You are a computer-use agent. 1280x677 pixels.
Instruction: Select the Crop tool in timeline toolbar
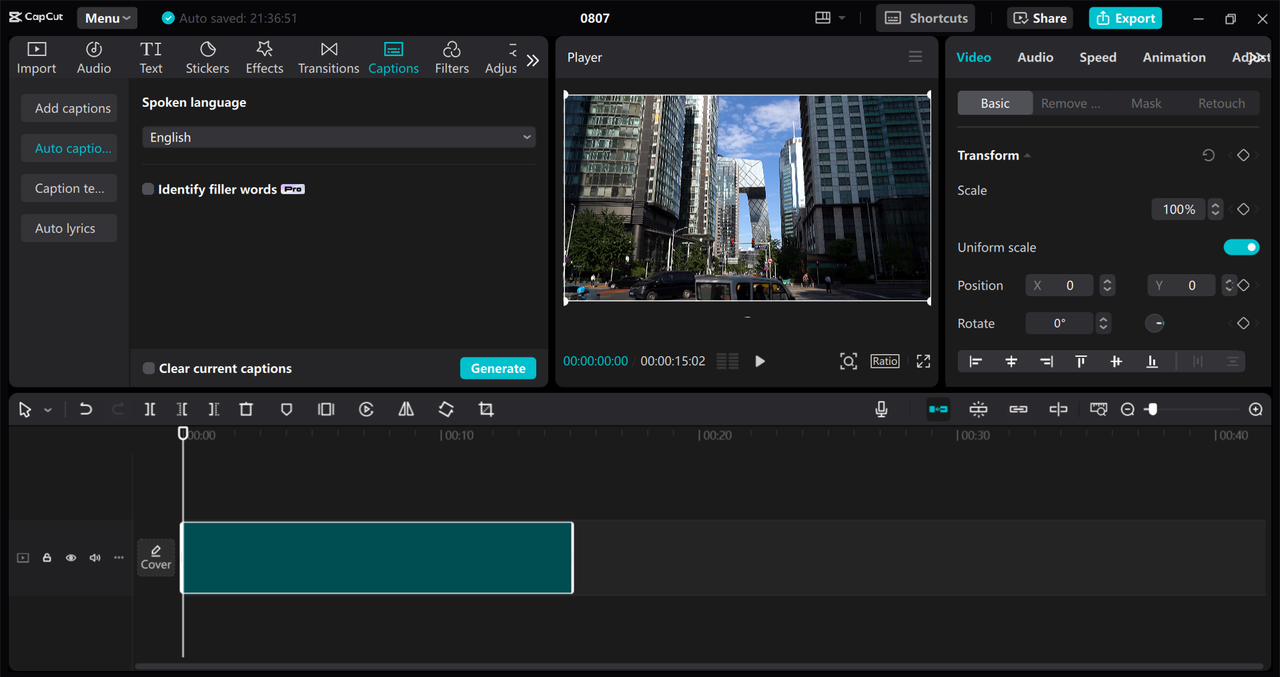coord(486,409)
